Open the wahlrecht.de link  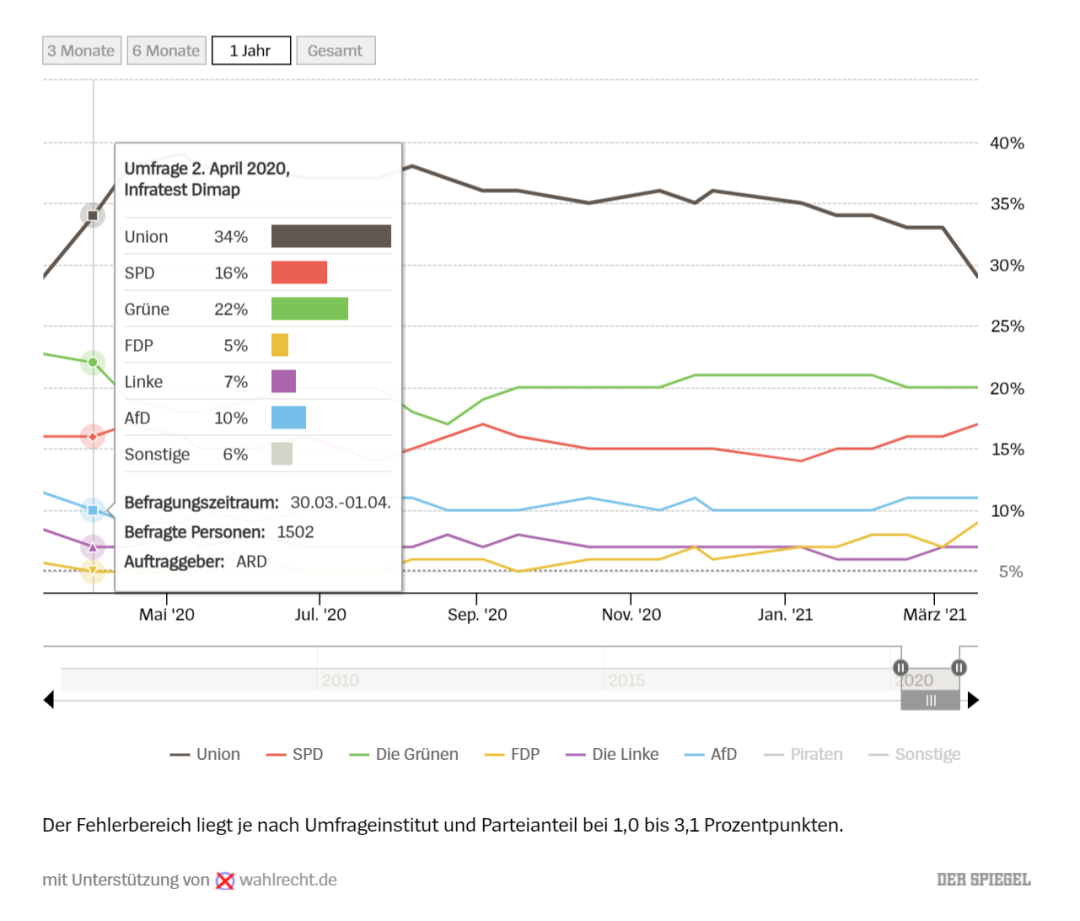[288, 880]
